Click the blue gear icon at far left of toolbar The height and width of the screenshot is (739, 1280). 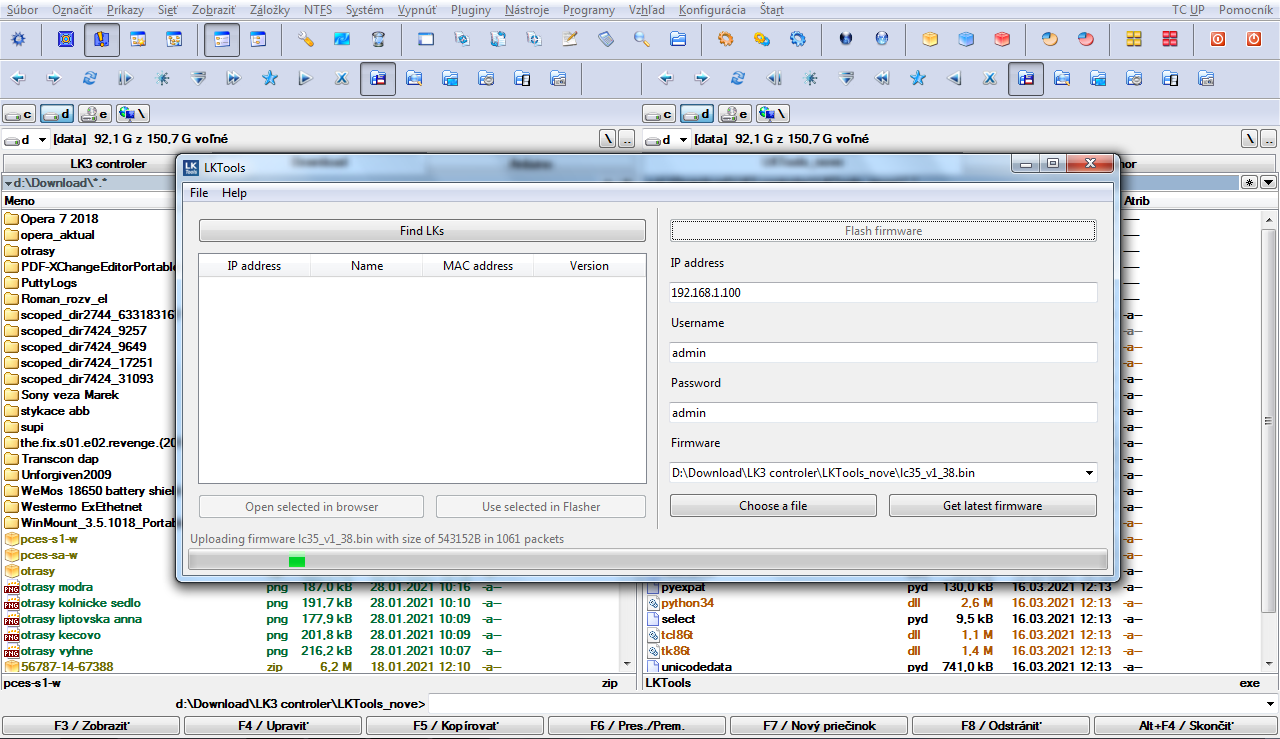point(18,40)
